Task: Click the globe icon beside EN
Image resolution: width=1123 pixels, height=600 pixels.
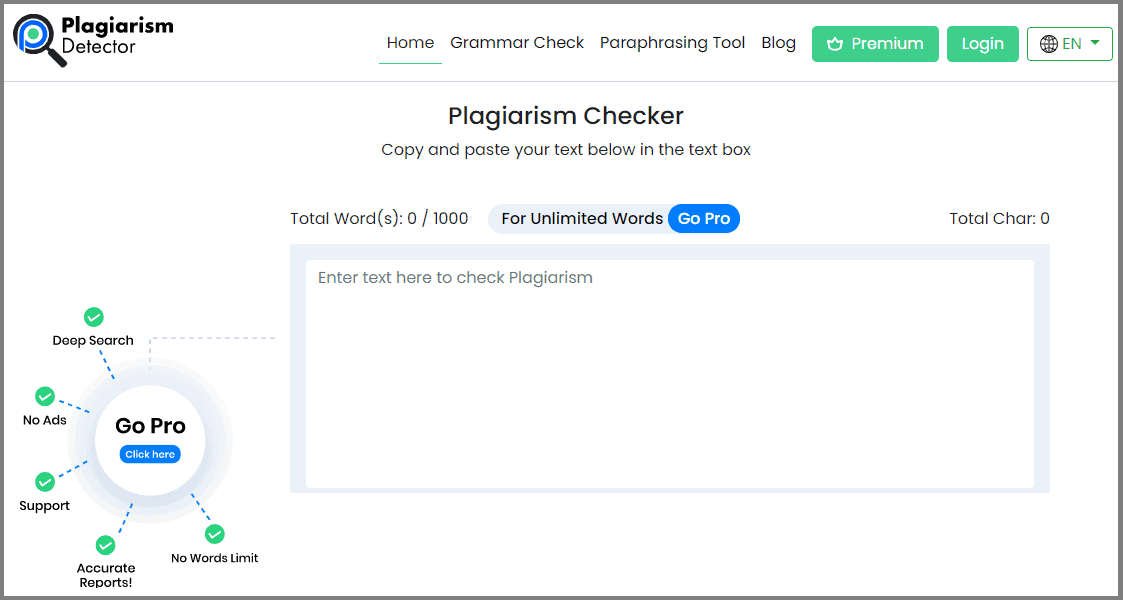Action: point(1049,44)
